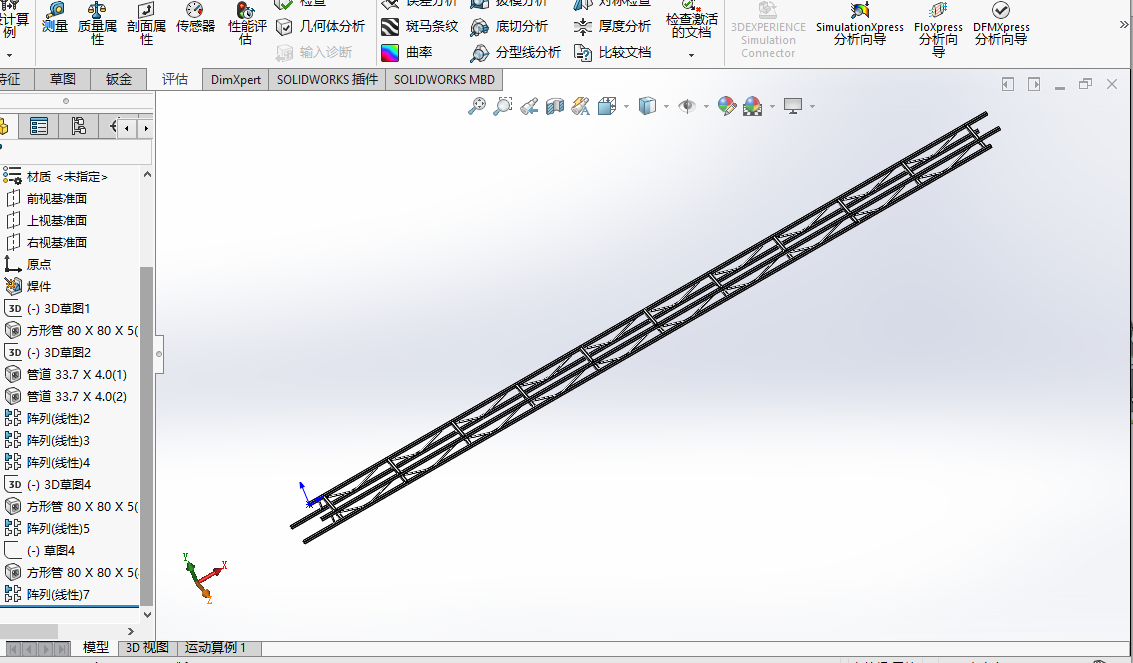Open the 测量 measure tool
Image resolution: width=1133 pixels, height=663 pixels.
point(54,19)
